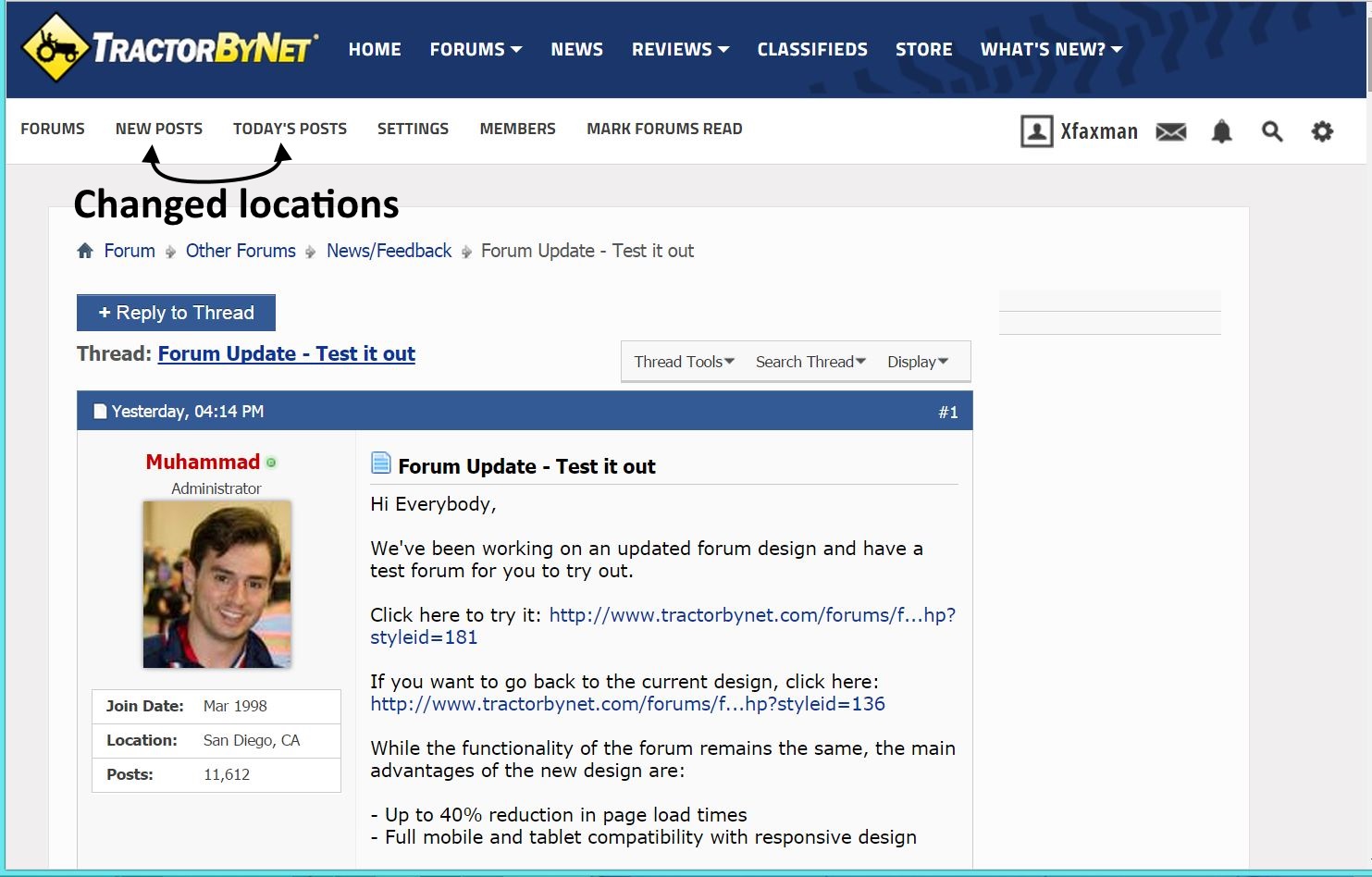
Task: Open the Display options dropdown
Action: [x=917, y=362]
